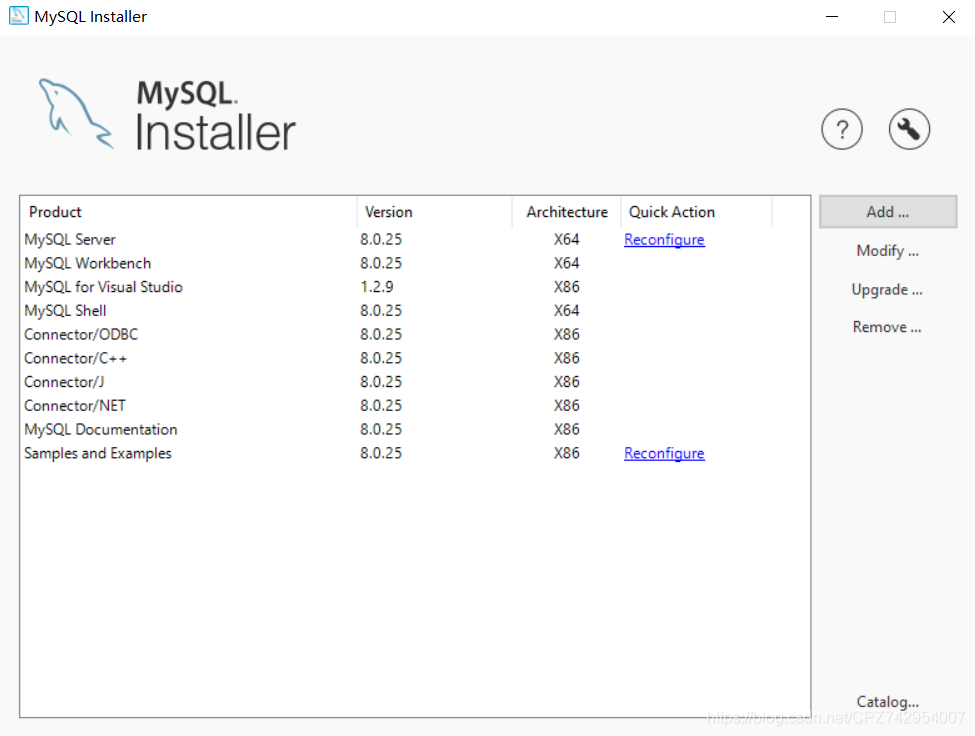Select the Connector/ODBC row

(415, 334)
